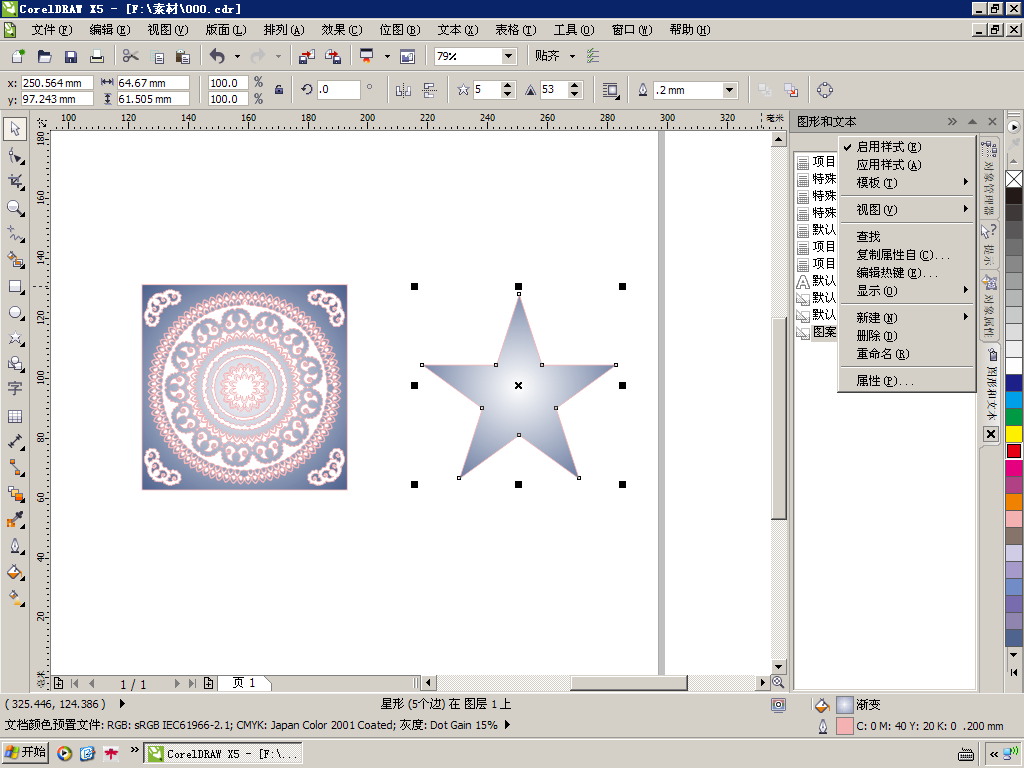Open 工具(O) menu

(573, 29)
